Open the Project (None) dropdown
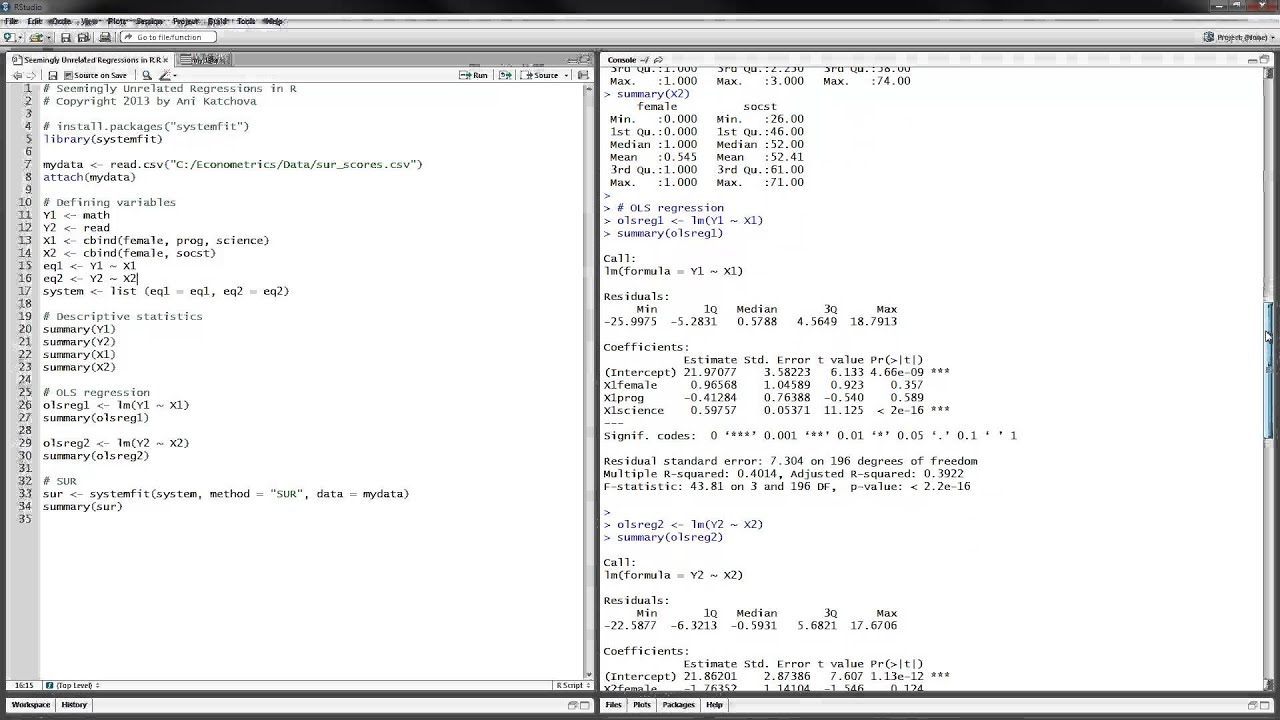 click(1240, 37)
